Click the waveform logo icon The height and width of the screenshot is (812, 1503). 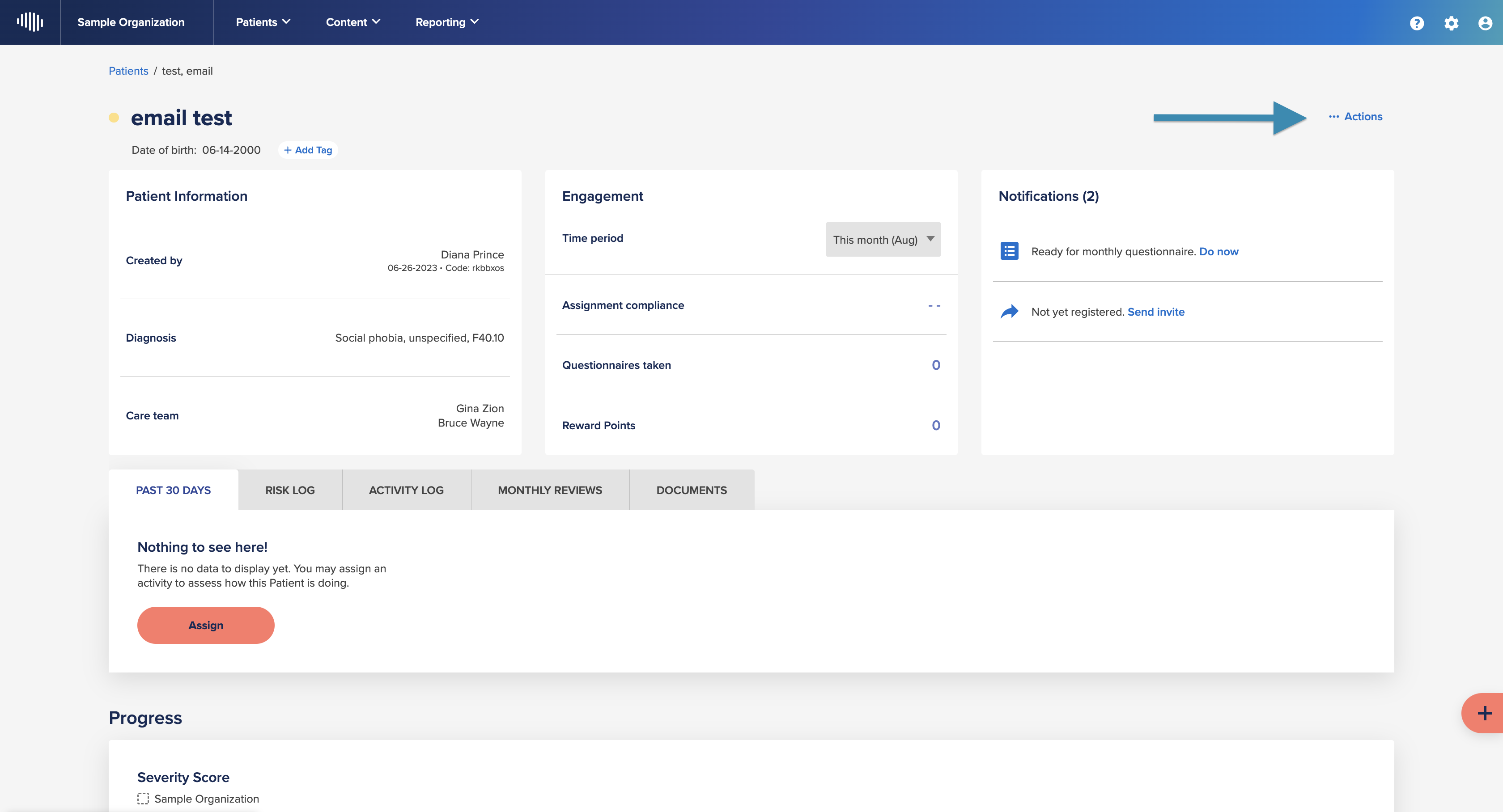pyautogui.click(x=30, y=22)
